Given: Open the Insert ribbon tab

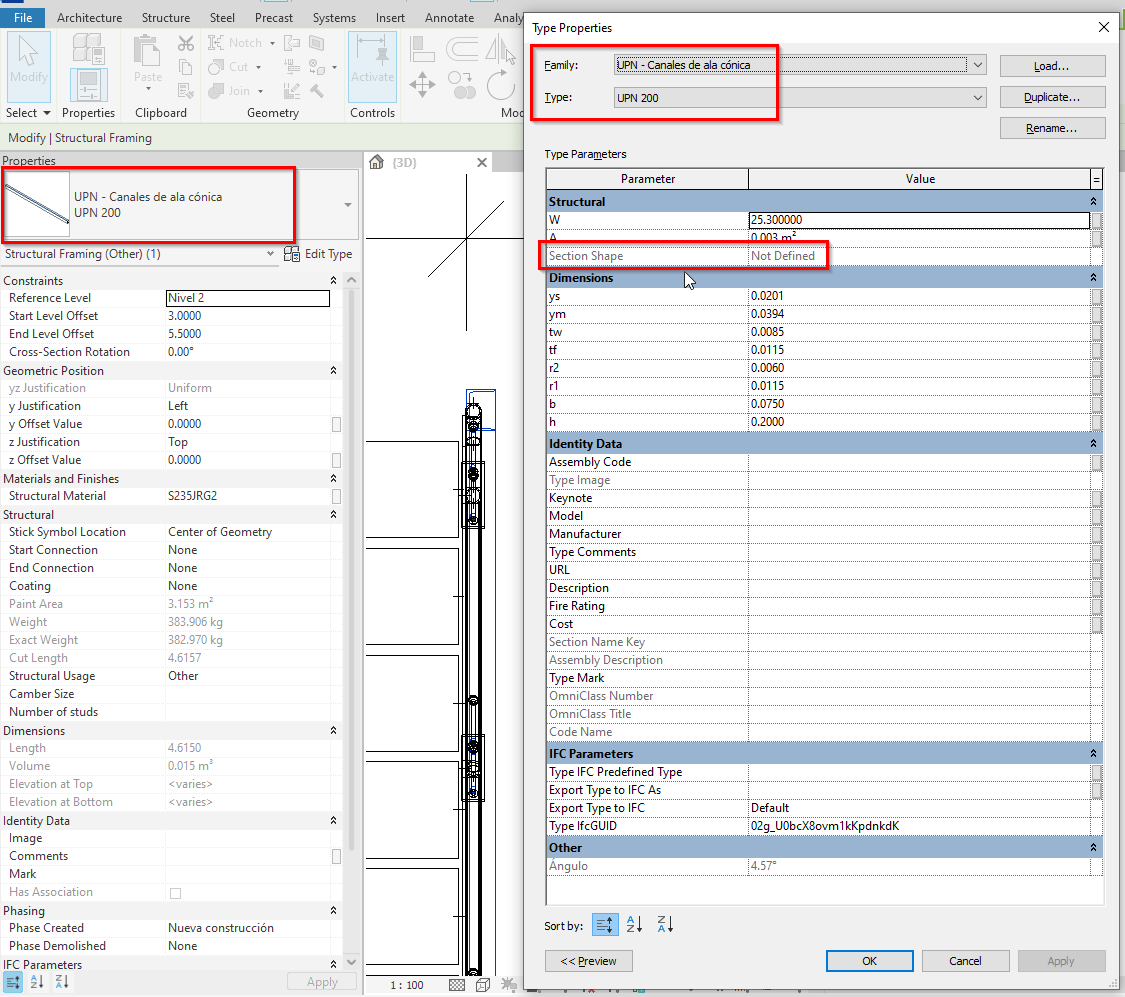Looking at the screenshot, I should tap(390, 17).
